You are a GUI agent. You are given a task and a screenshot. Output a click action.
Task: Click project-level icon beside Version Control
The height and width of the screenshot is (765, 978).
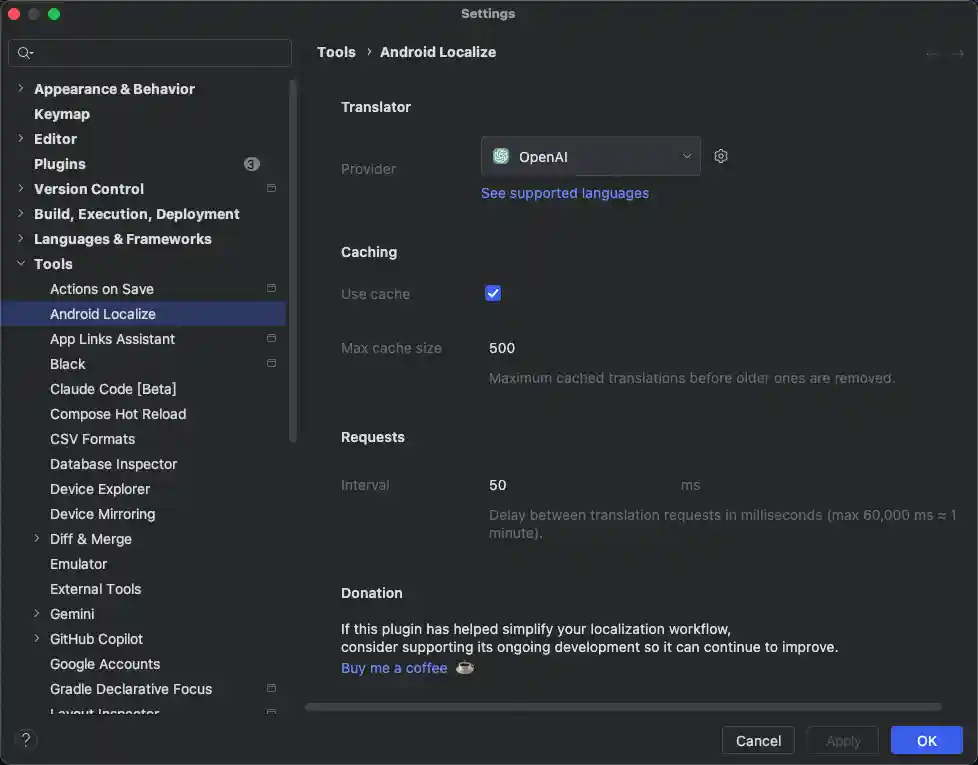pos(271,189)
